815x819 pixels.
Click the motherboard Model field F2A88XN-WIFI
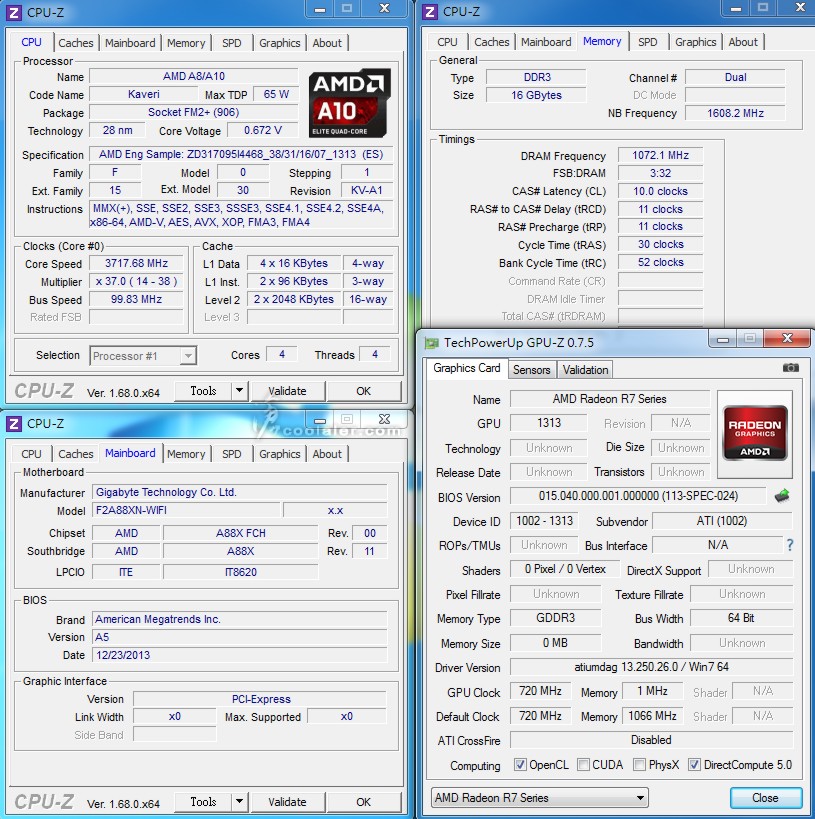(186, 510)
